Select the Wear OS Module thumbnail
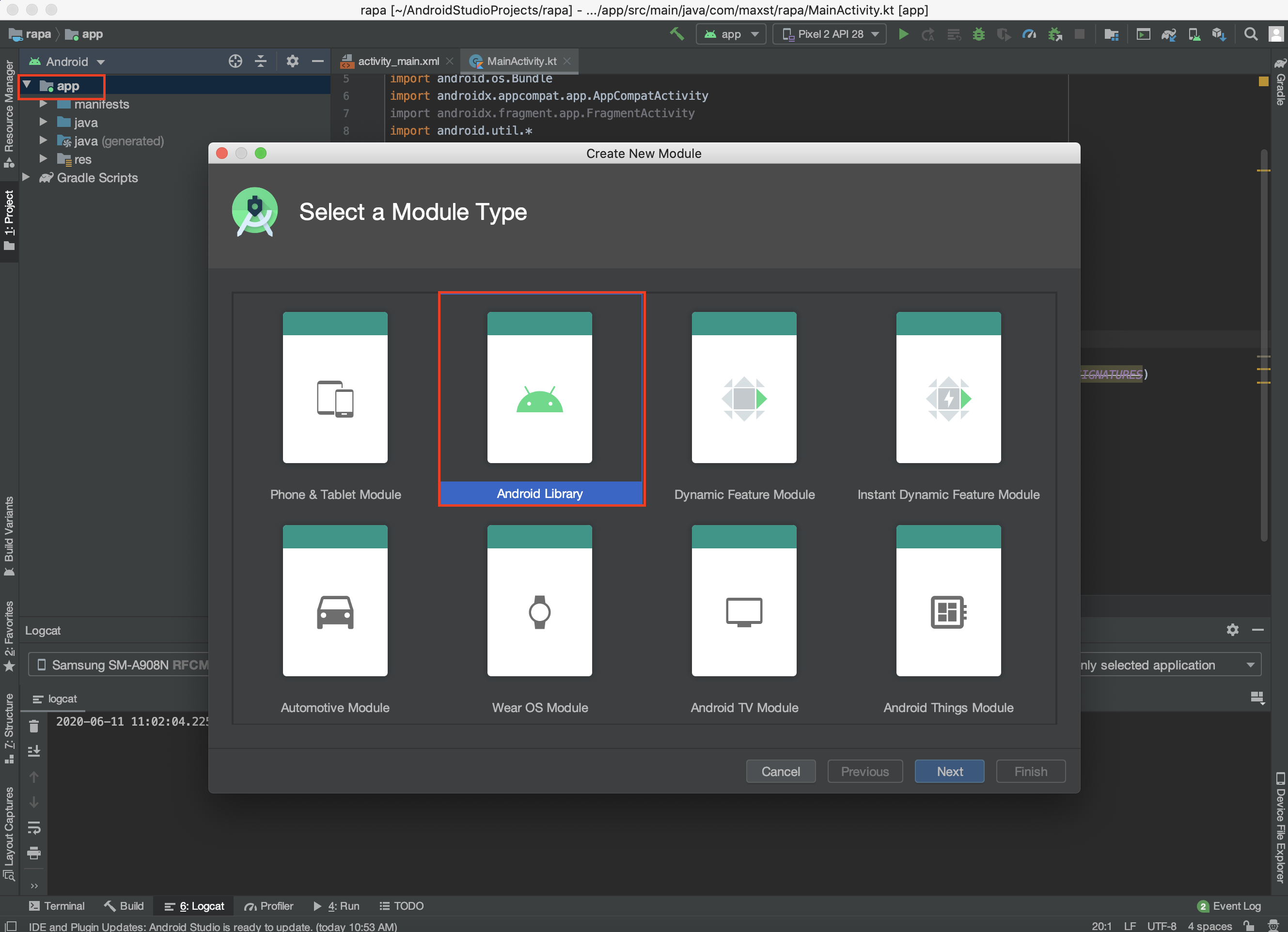This screenshot has width=1288, height=932. [539, 601]
